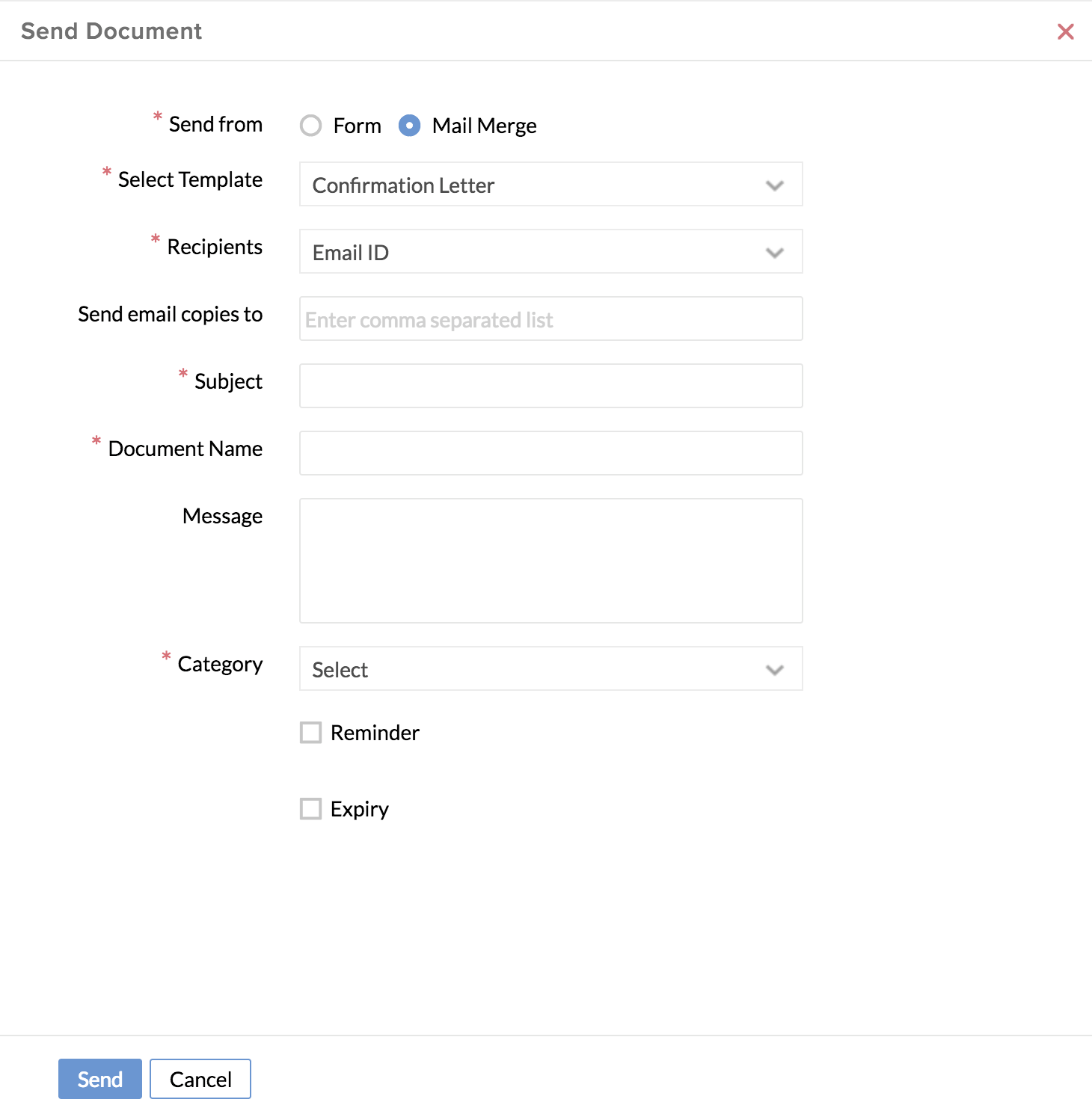Close the Send Document dialog
Image resolution: width=1092 pixels, height=1117 pixels.
click(x=1065, y=31)
